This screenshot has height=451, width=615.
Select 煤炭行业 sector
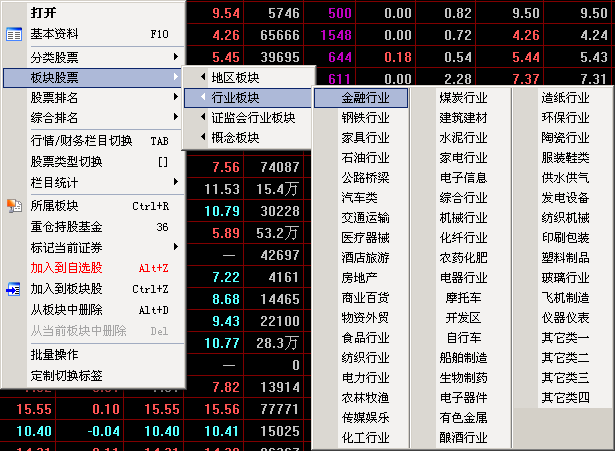pos(463,98)
